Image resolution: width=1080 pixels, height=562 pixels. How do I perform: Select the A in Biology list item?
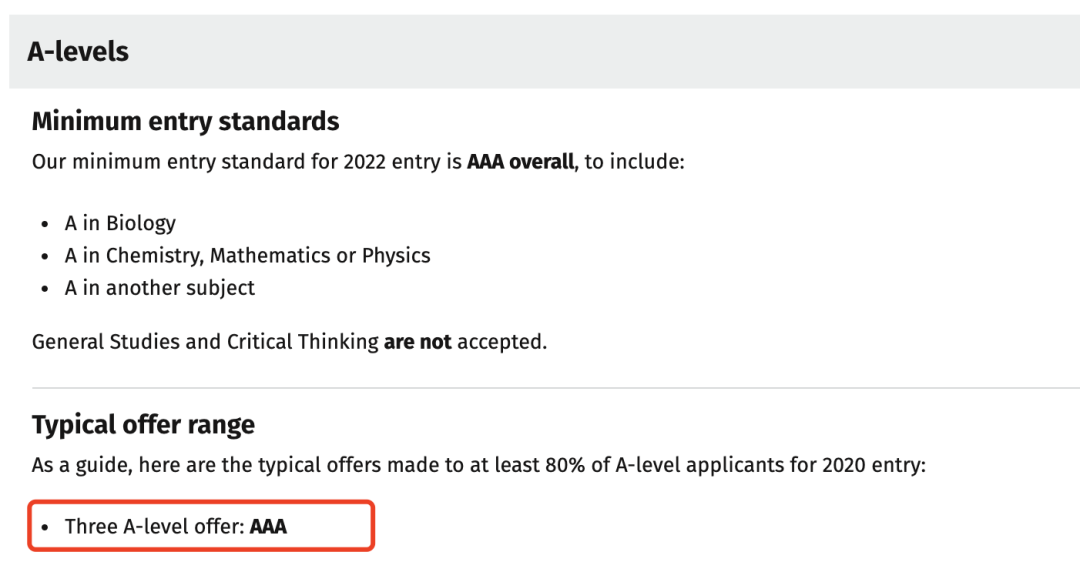pyautogui.click(x=120, y=223)
